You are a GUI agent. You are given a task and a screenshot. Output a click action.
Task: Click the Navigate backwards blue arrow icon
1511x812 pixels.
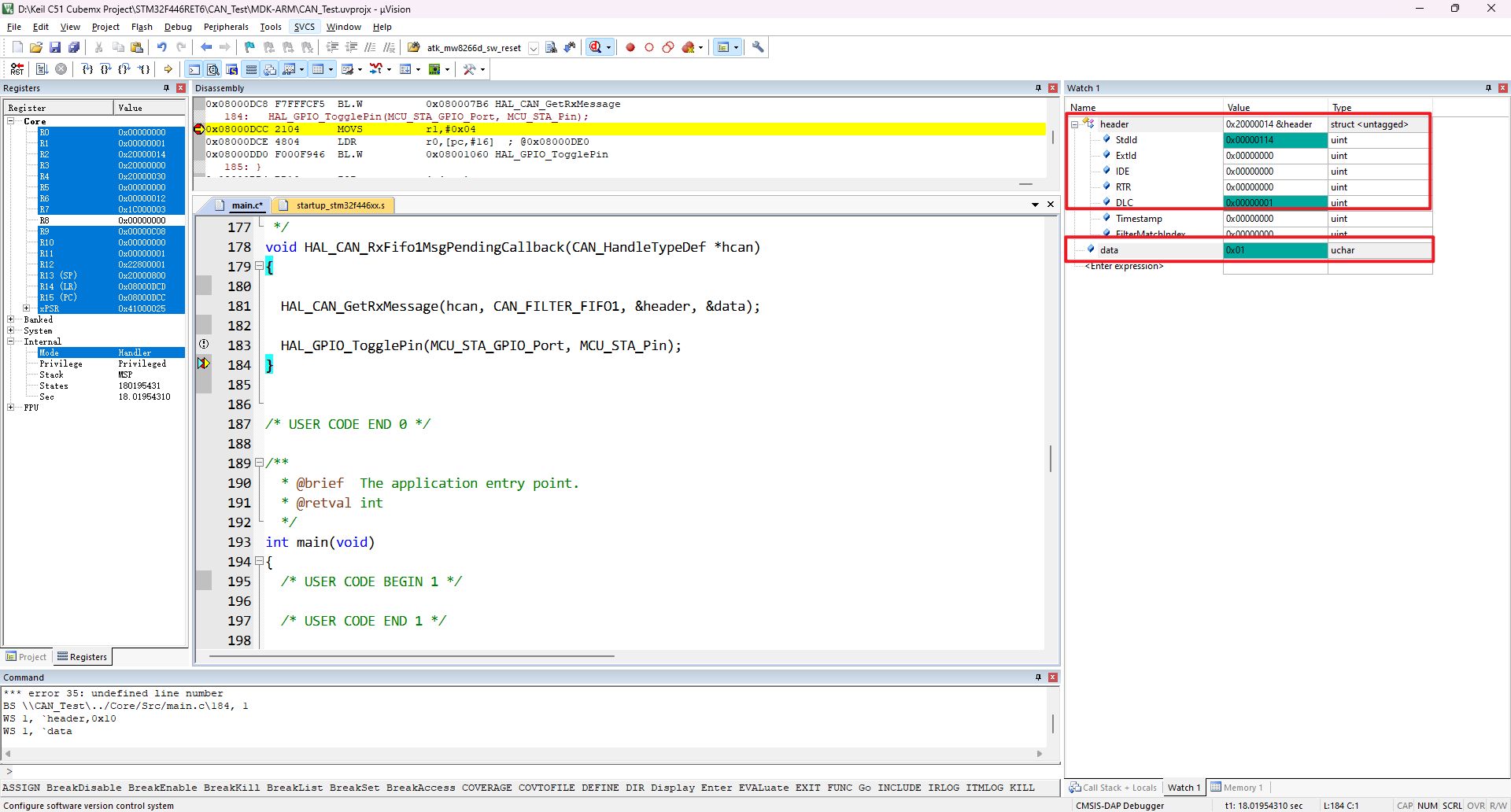pyautogui.click(x=206, y=47)
